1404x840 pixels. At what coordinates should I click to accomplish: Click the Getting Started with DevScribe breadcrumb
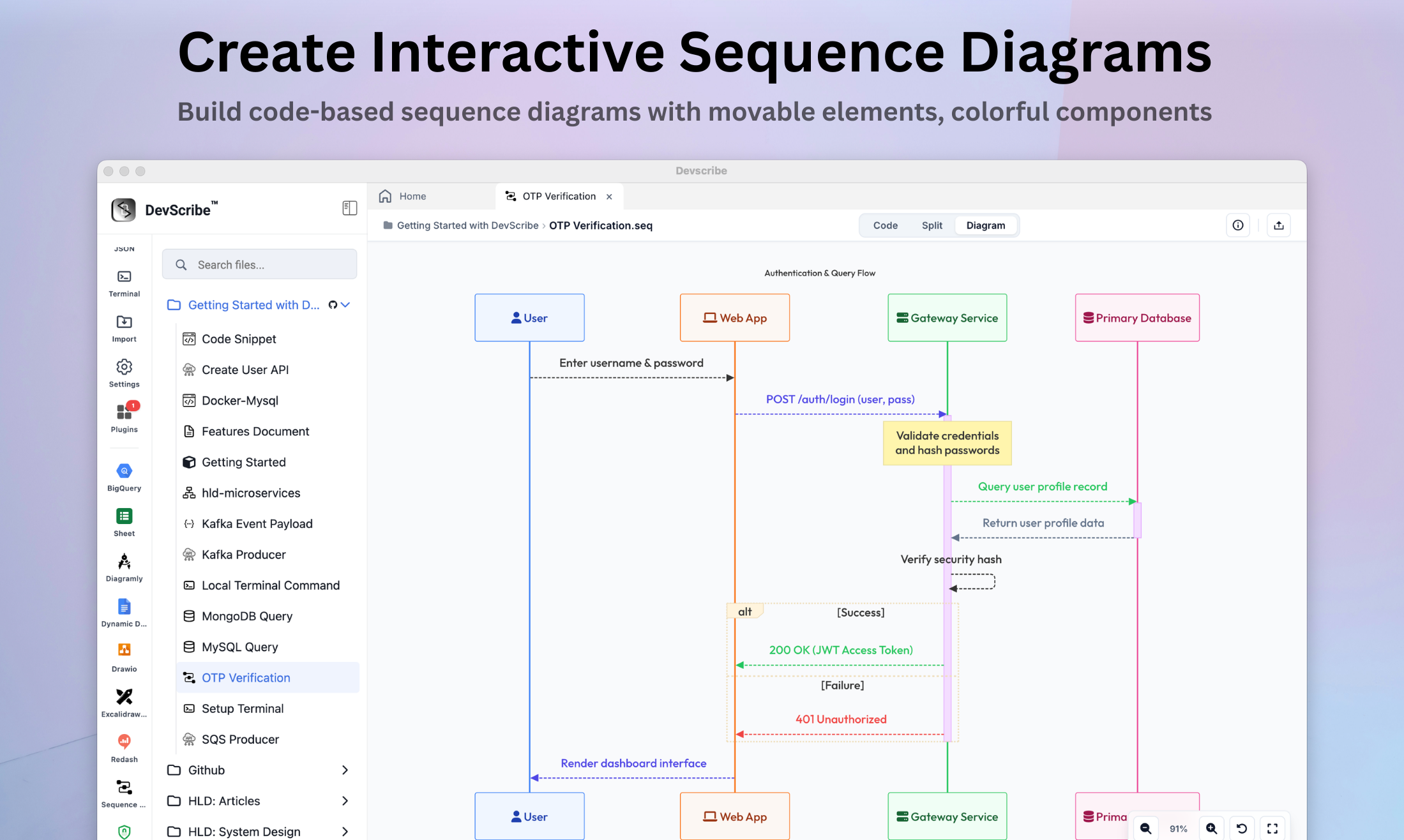tap(467, 225)
